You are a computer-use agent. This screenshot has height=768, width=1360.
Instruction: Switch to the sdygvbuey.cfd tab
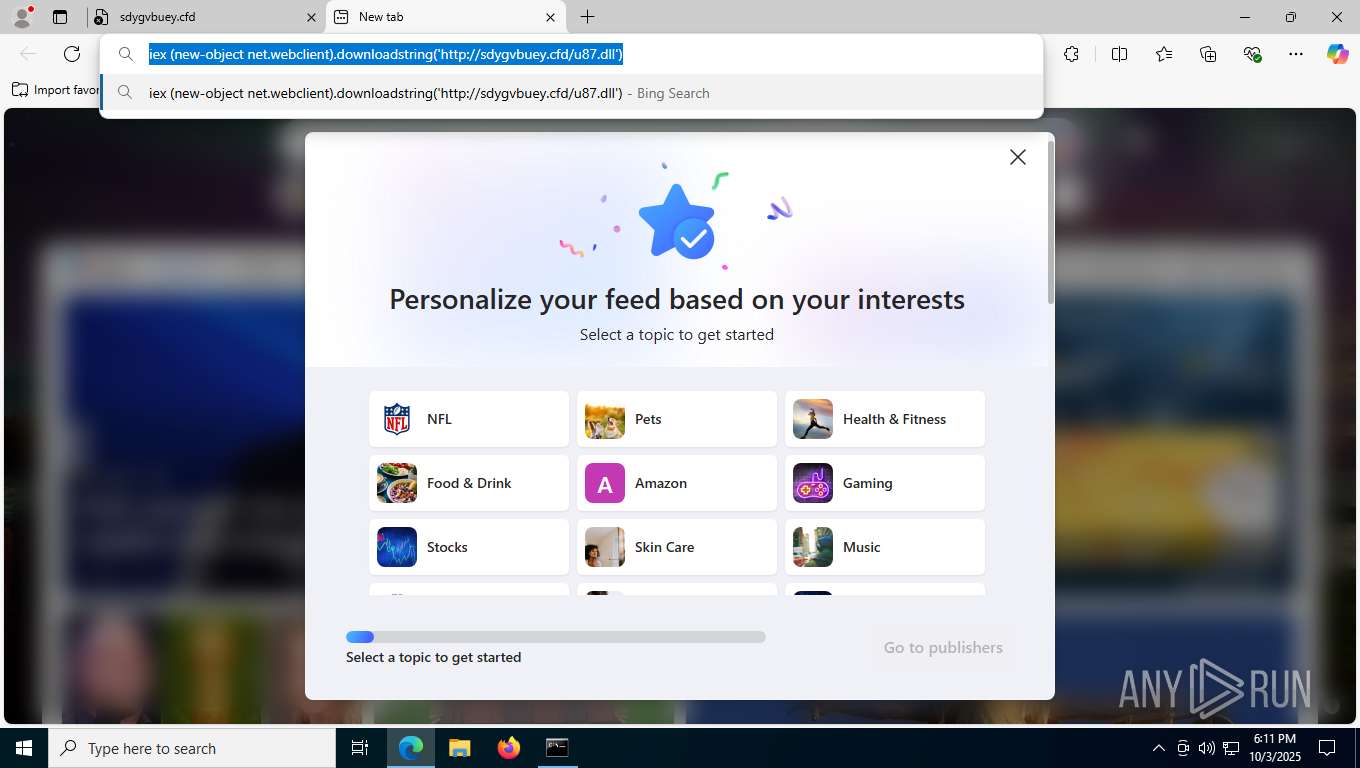205,17
